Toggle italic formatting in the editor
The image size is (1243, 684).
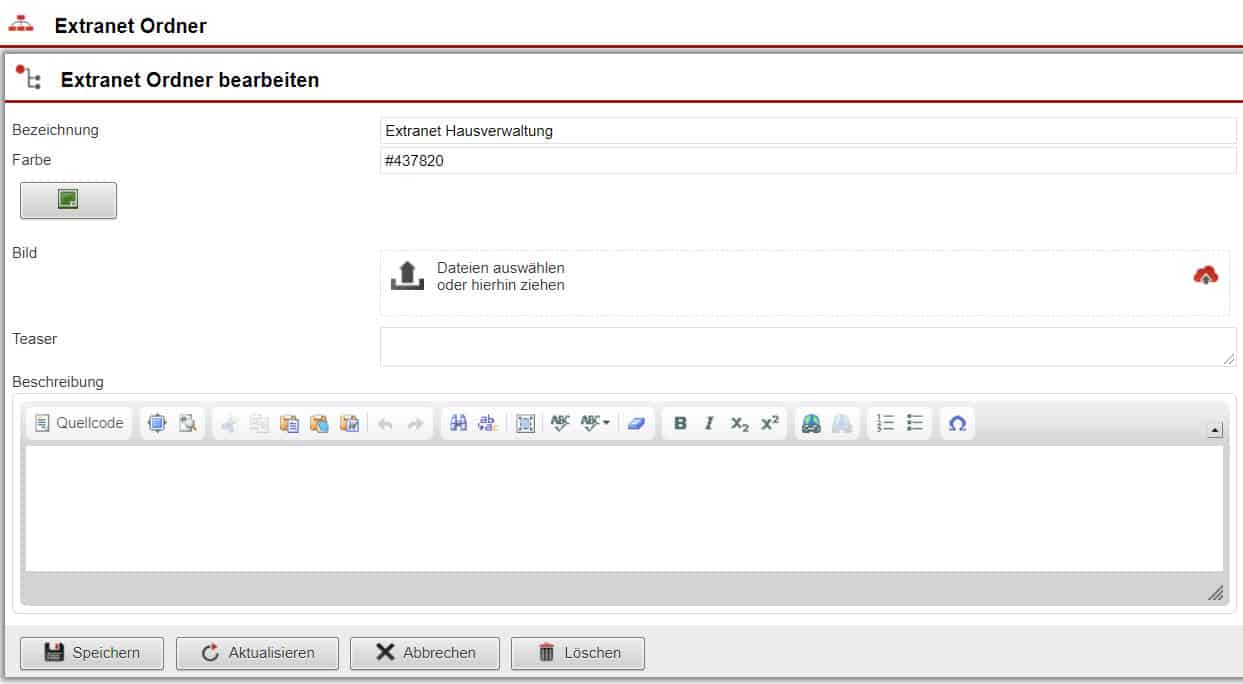[x=709, y=423]
